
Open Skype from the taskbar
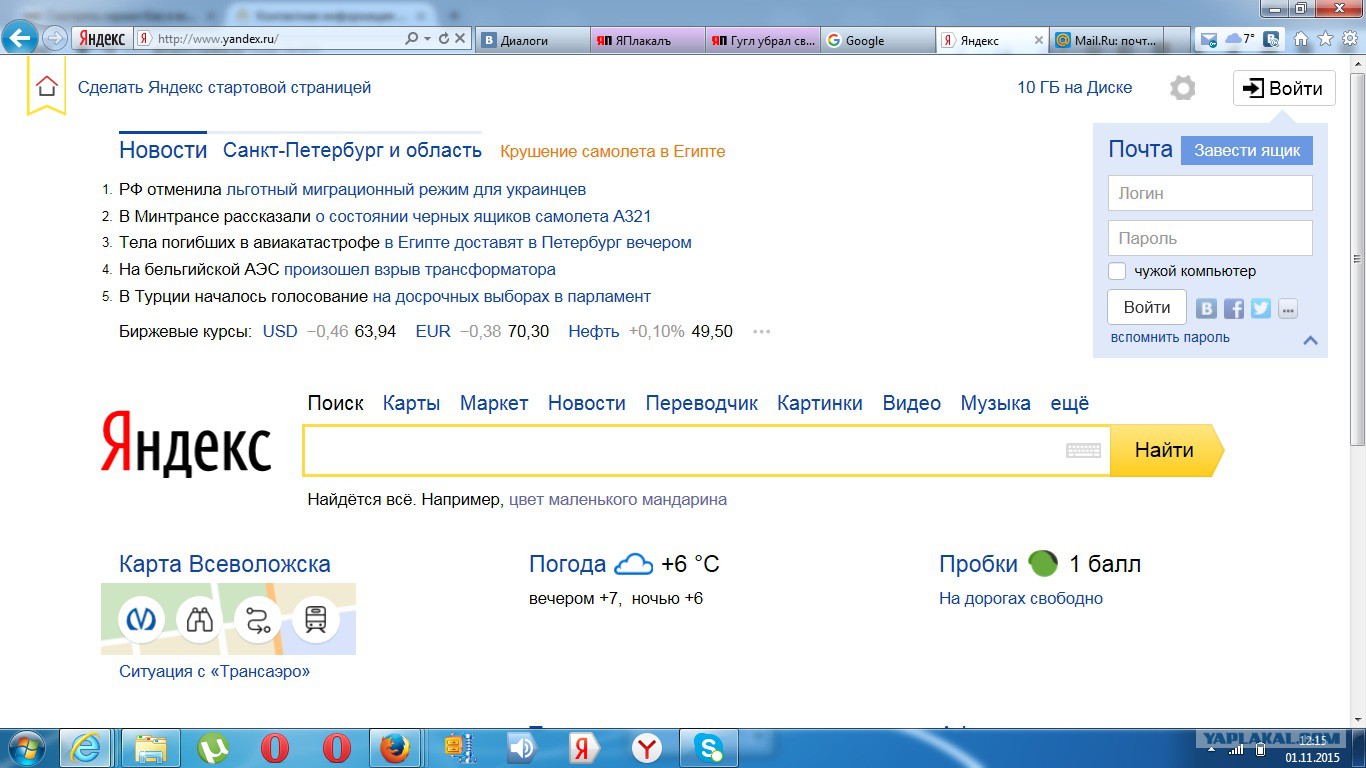(x=710, y=748)
